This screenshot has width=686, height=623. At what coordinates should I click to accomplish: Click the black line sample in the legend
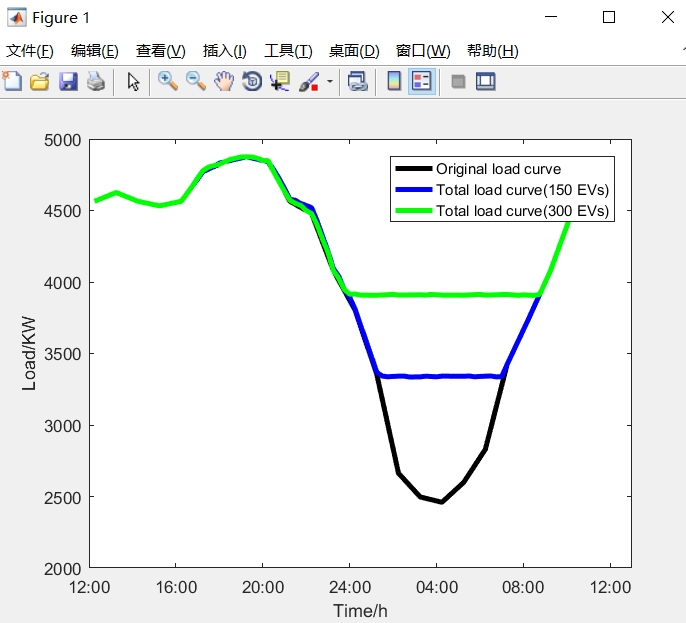click(x=414, y=168)
